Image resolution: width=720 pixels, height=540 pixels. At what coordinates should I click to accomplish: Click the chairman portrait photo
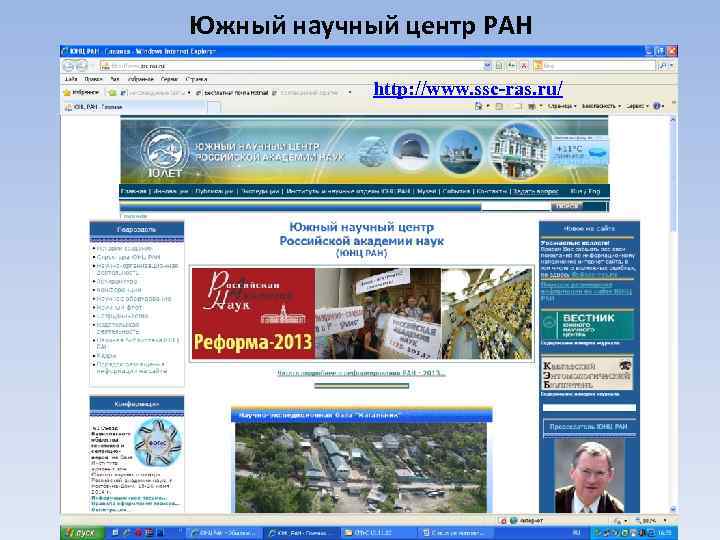(589, 476)
